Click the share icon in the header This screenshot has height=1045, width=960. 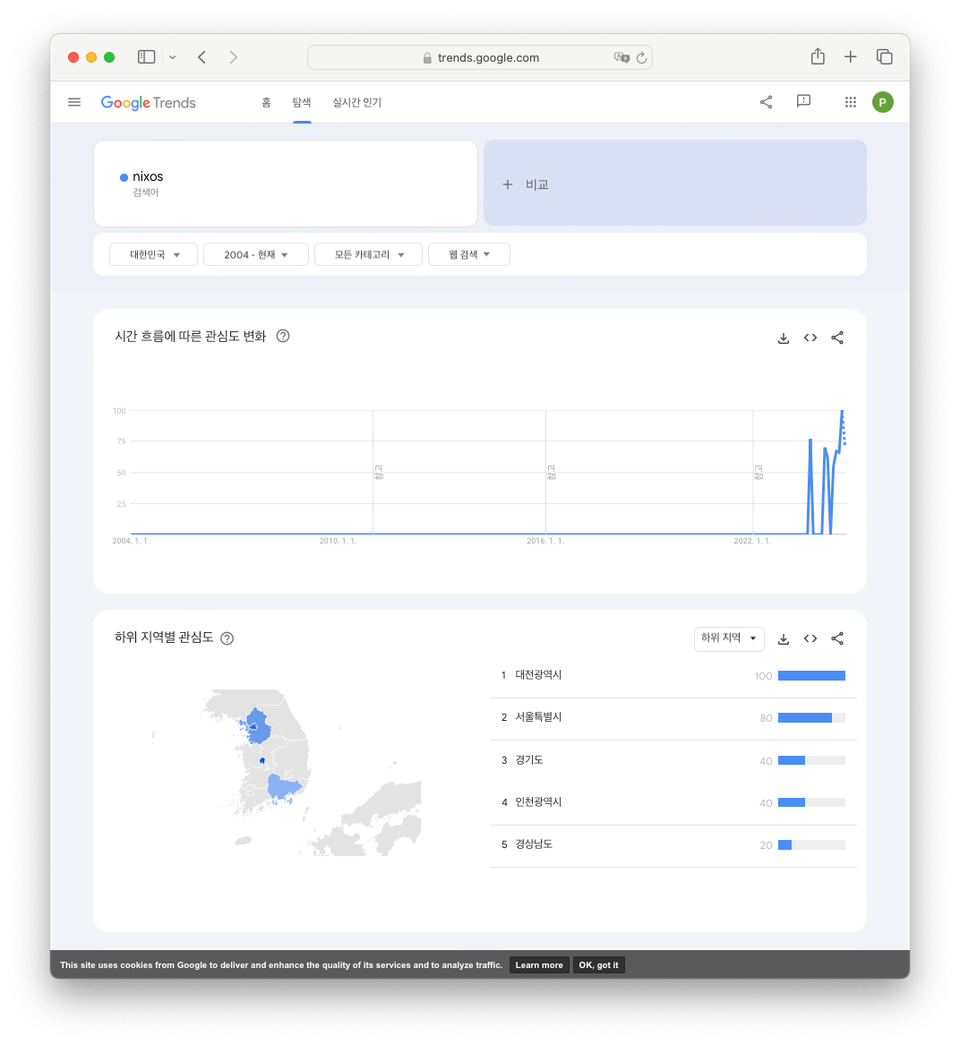766,102
